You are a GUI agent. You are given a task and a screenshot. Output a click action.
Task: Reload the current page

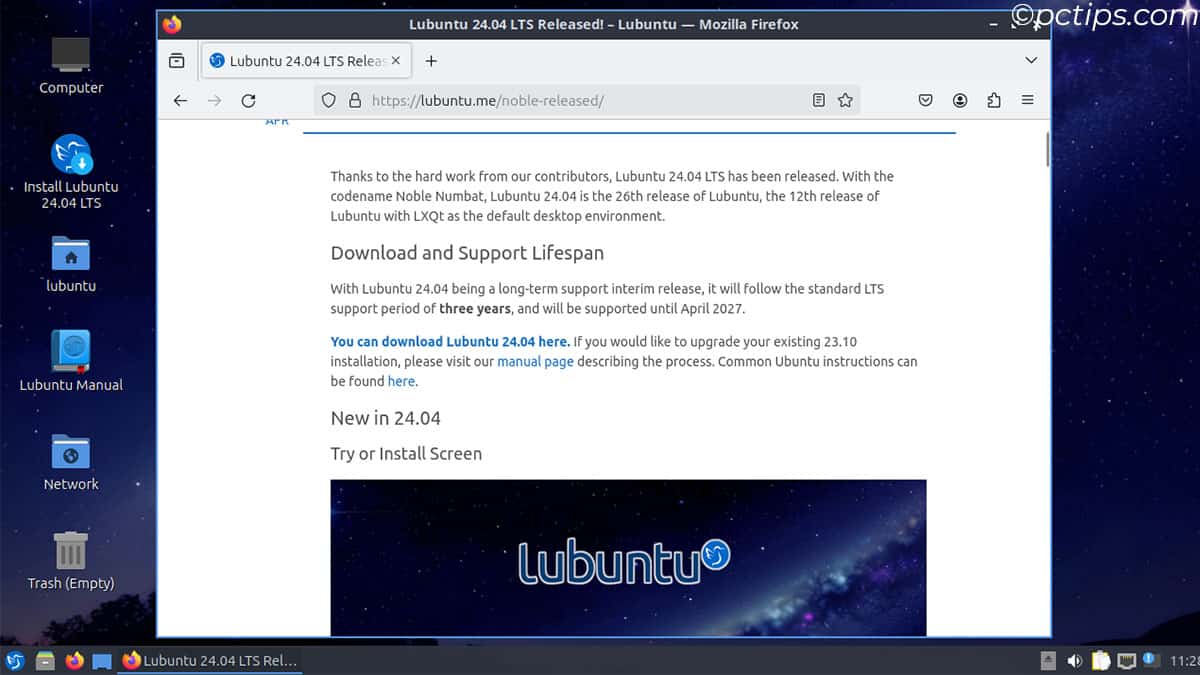point(248,100)
